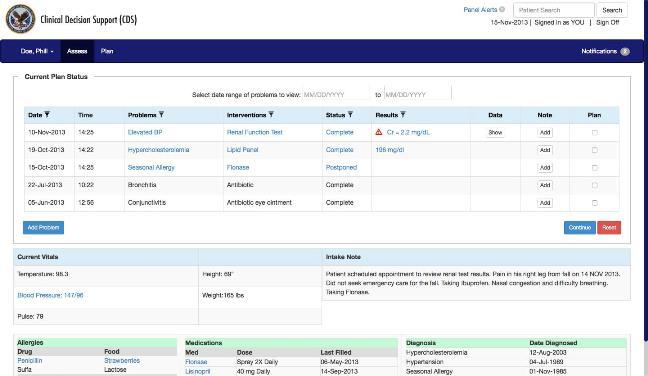Select the Hypertension diagnosis entry
648x376 pixels.
(424, 362)
